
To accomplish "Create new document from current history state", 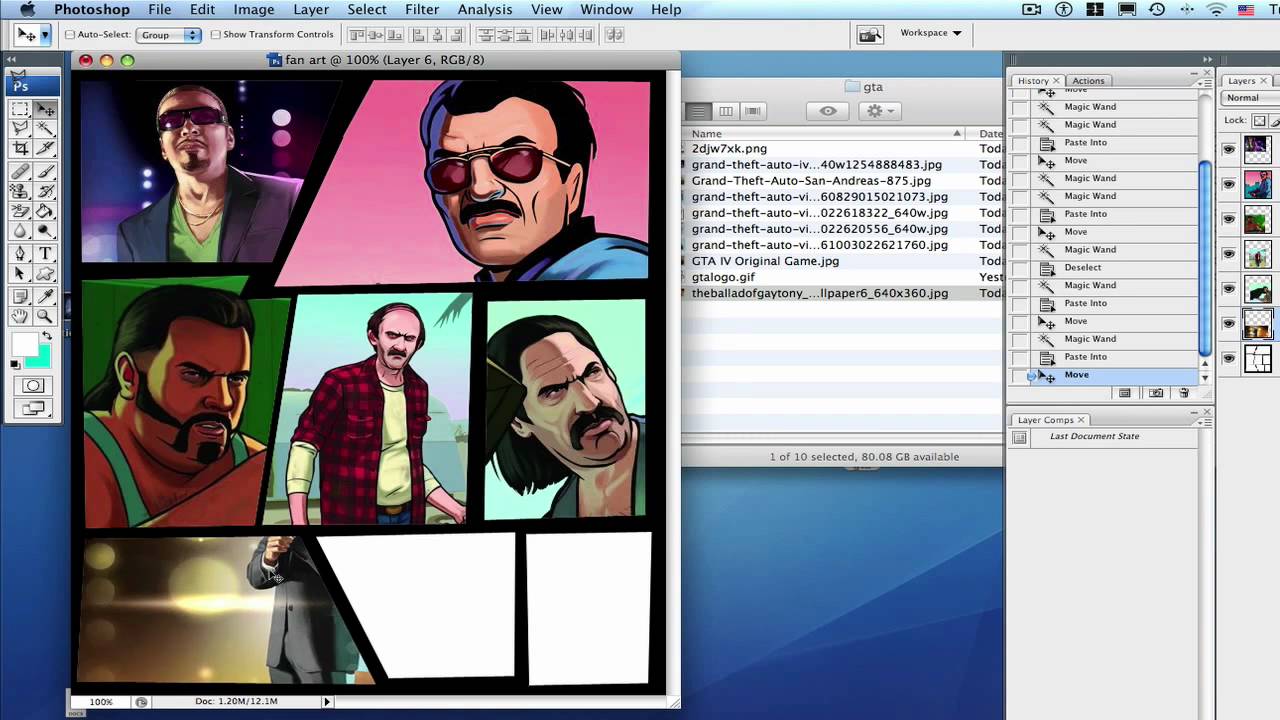I will click(x=1125, y=394).
